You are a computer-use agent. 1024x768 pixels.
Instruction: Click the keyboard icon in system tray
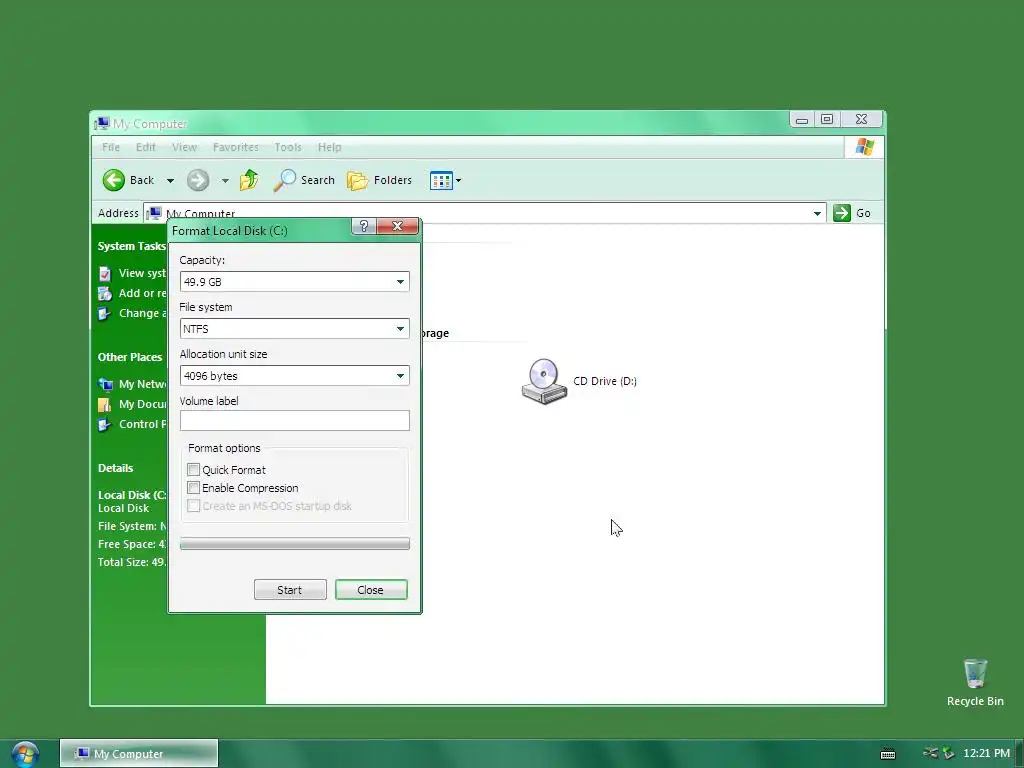click(888, 754)
